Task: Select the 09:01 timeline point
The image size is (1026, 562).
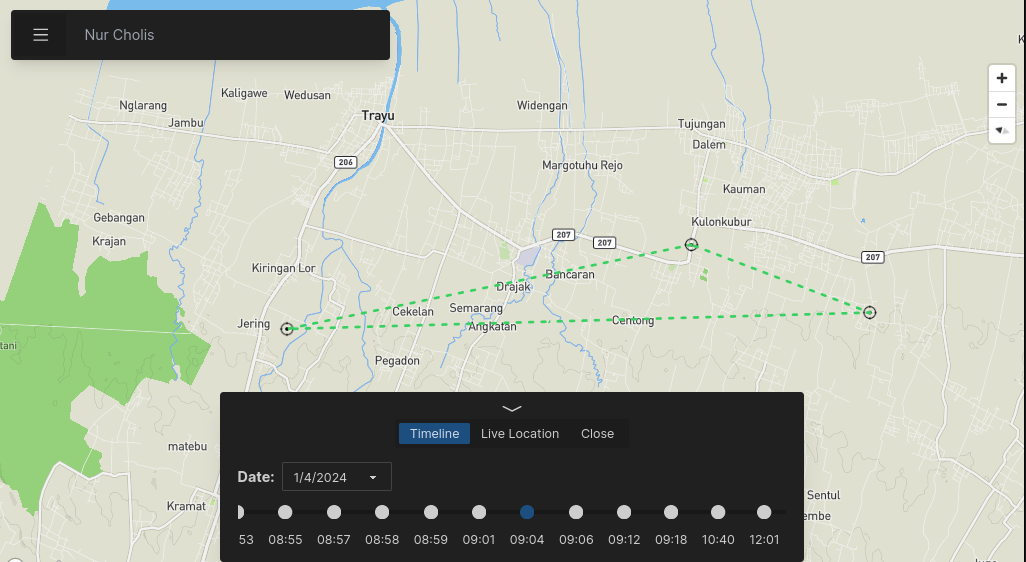Action: pyautogui.click(x=479, y=512)
